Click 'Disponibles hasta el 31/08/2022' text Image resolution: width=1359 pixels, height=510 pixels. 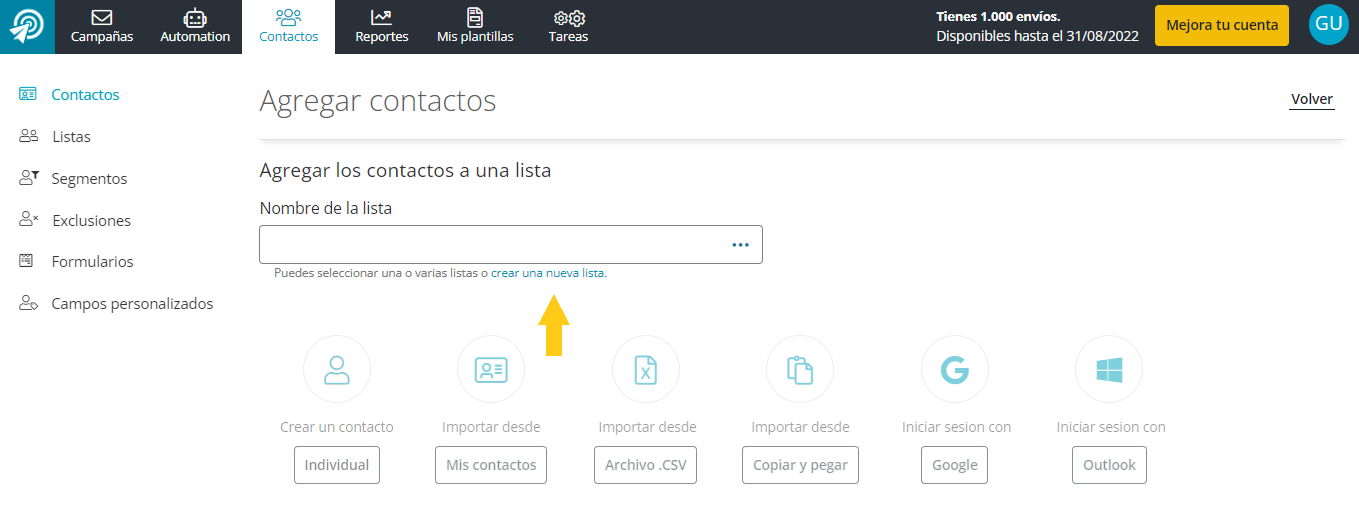pyautogui.click(x=1037, y=36)
